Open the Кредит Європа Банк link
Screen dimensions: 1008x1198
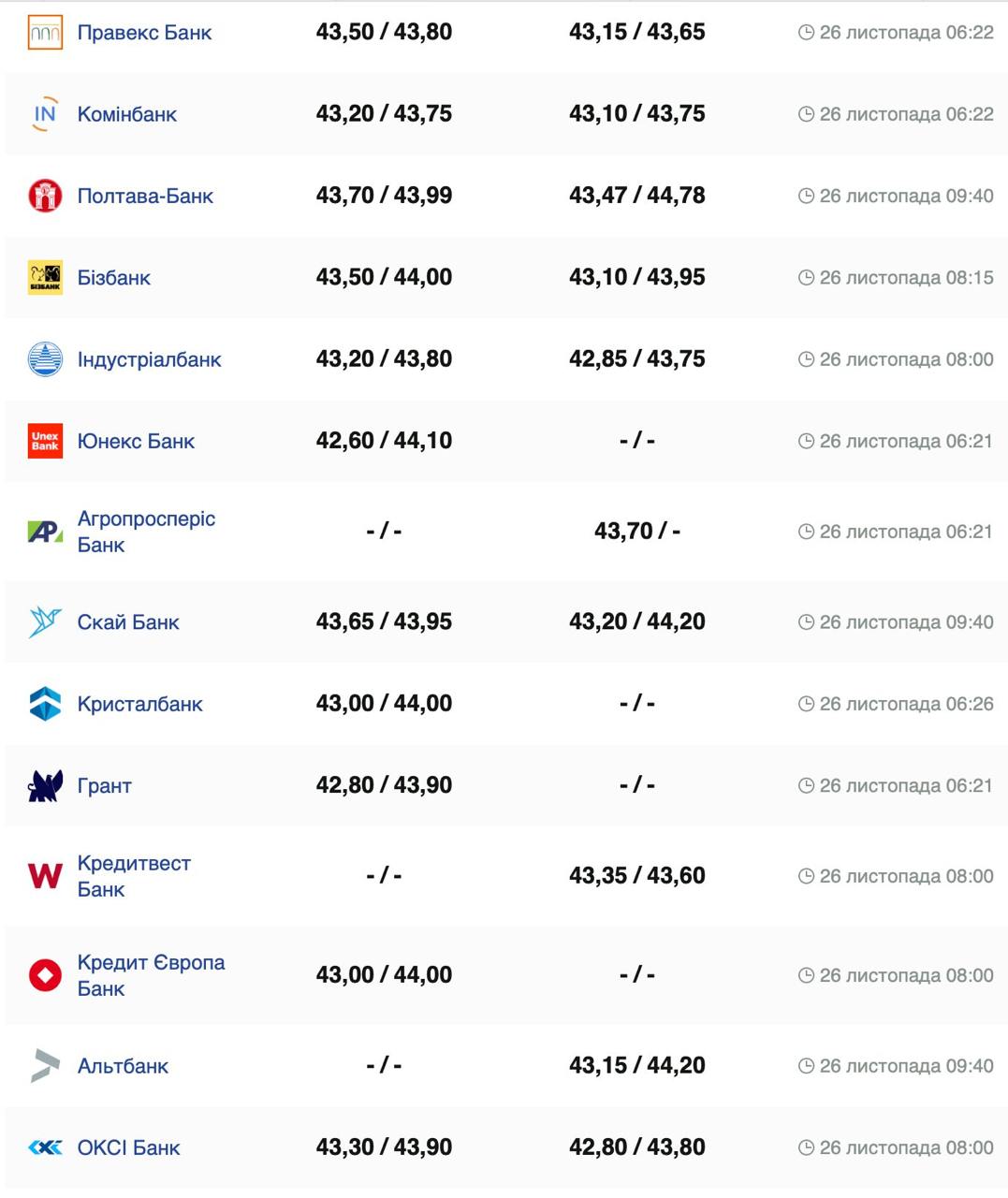tap(151, 975)
